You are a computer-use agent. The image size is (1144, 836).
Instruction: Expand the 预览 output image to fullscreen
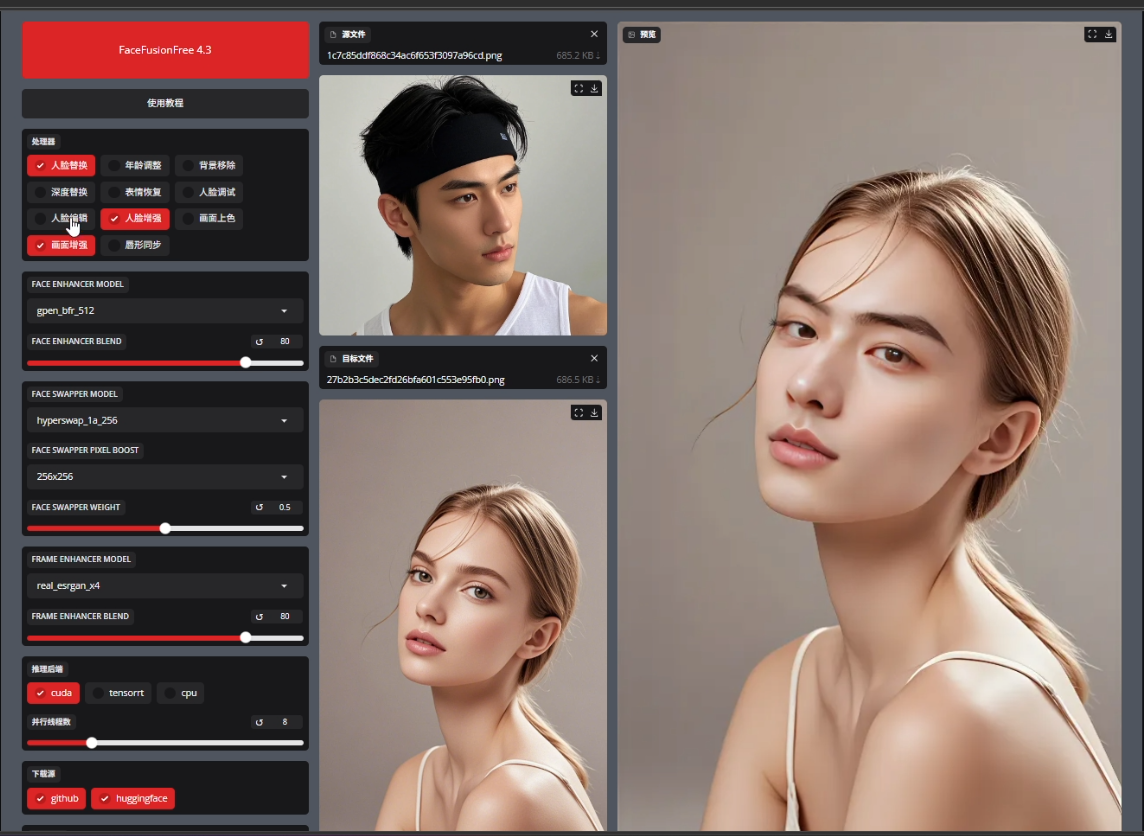coord(1092,34)
